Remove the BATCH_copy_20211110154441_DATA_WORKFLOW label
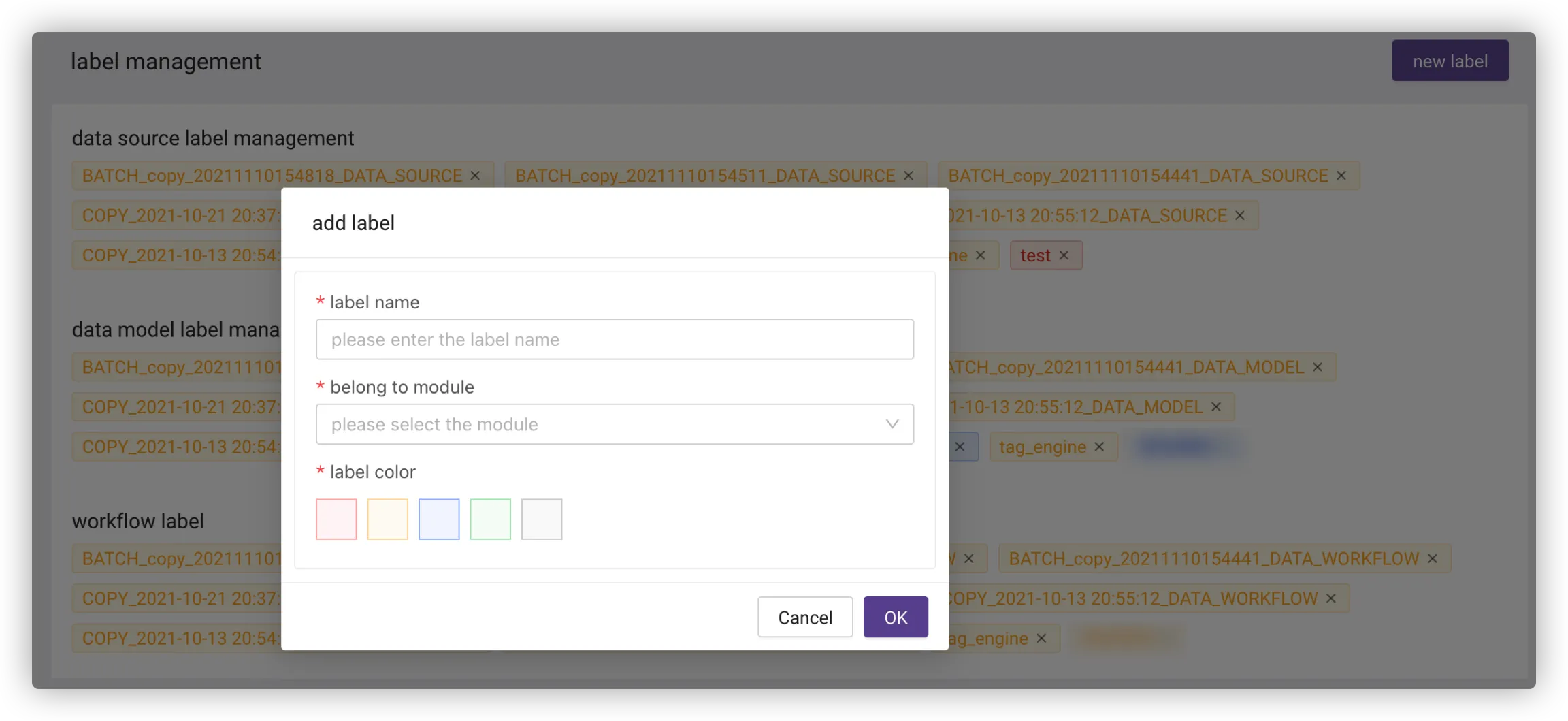 [1433, 558]
